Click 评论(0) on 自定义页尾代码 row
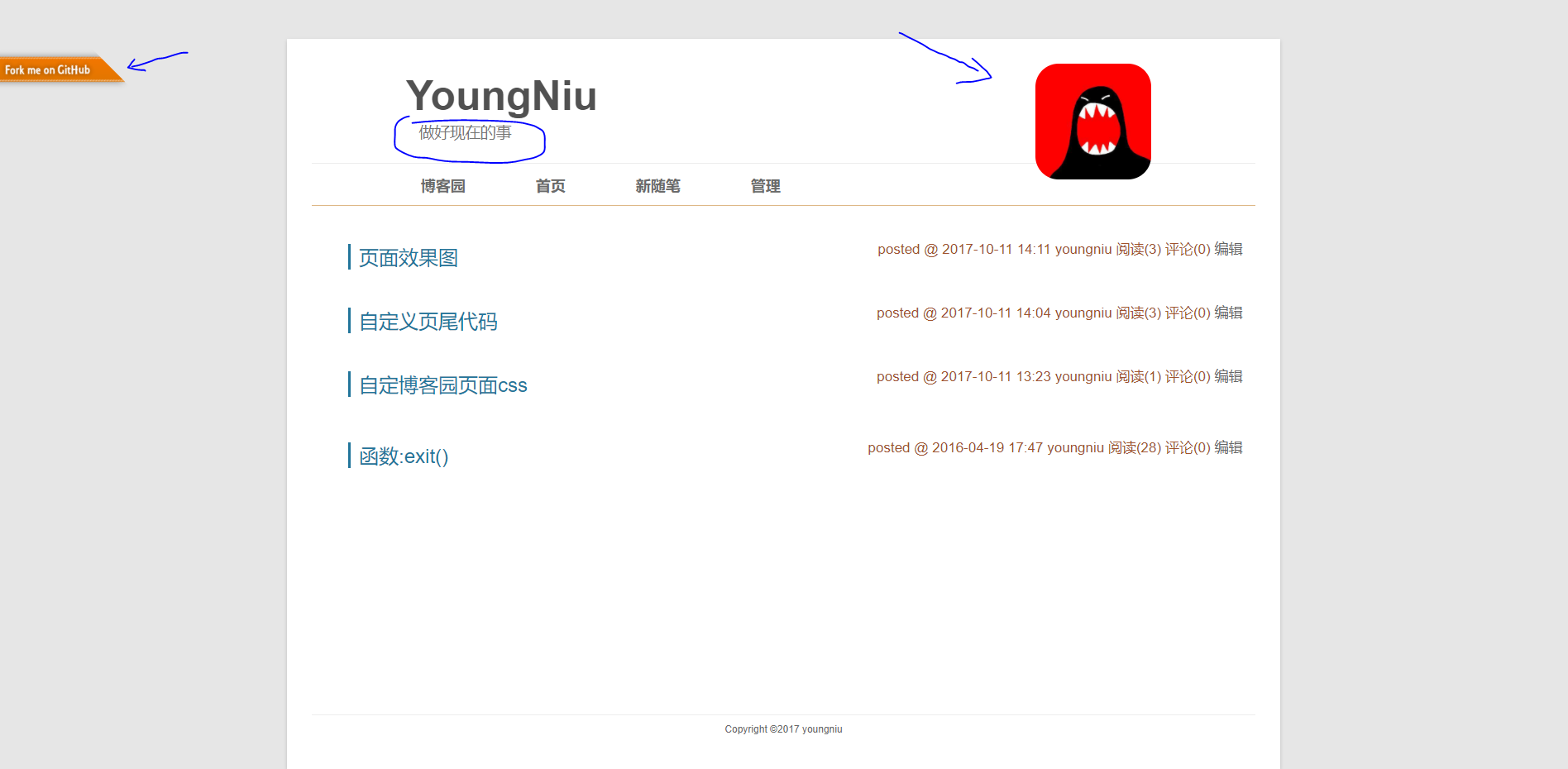Screen dimensions: 1568x769 (1188, 313)
